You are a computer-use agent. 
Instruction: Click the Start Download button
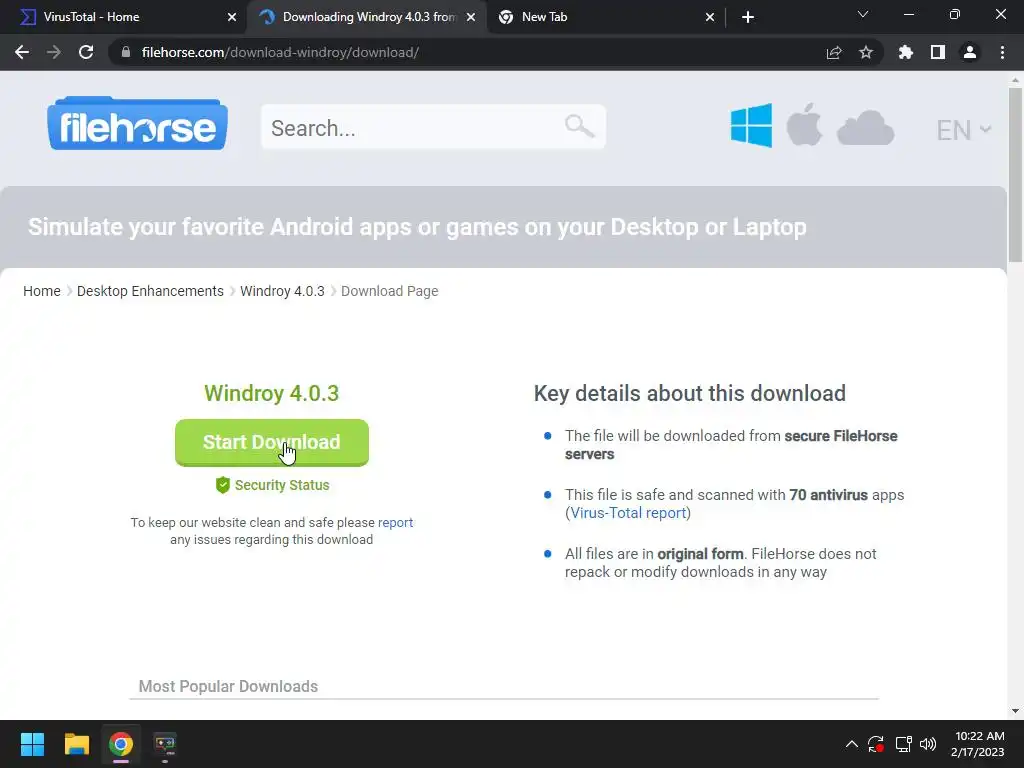[272, 442]
